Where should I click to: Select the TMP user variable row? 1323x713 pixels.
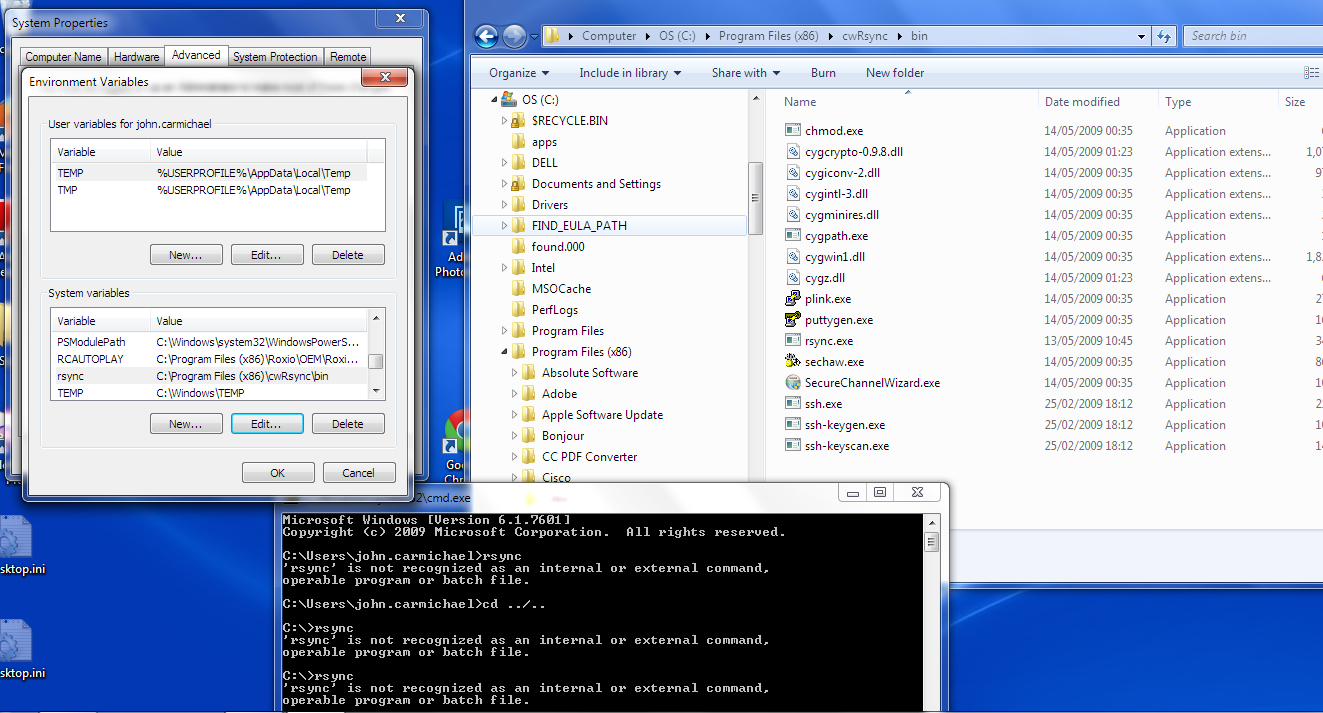[x=210, y=190]
